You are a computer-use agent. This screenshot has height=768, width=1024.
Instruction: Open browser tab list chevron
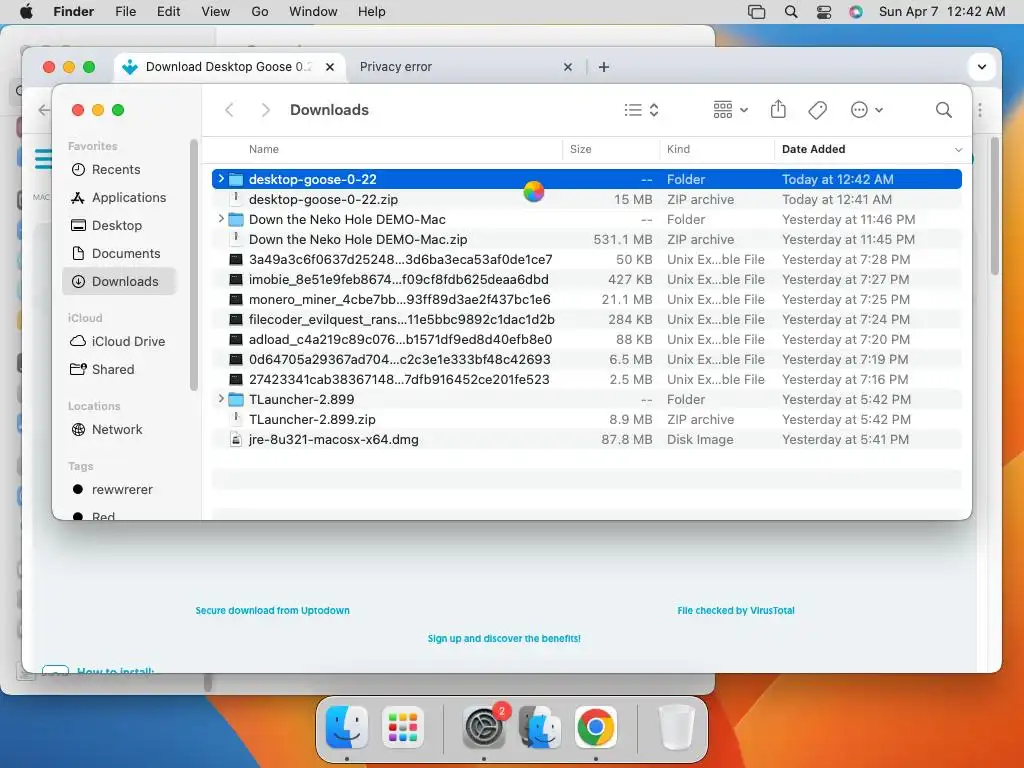pyautogui.click(x=981, y=67)
